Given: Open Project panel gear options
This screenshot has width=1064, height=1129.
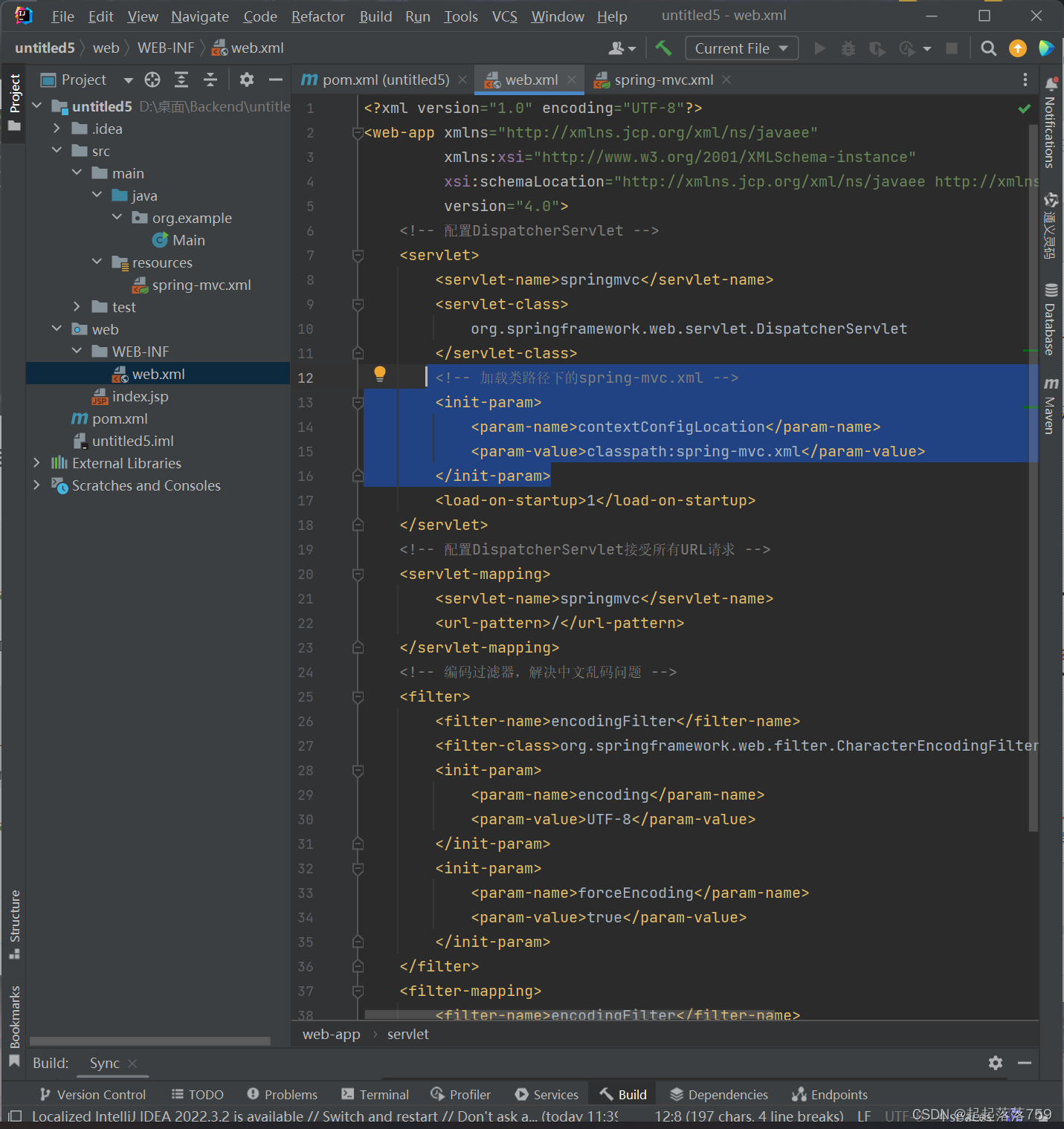Looking at the screenshot, I should [x=247, y=80].
